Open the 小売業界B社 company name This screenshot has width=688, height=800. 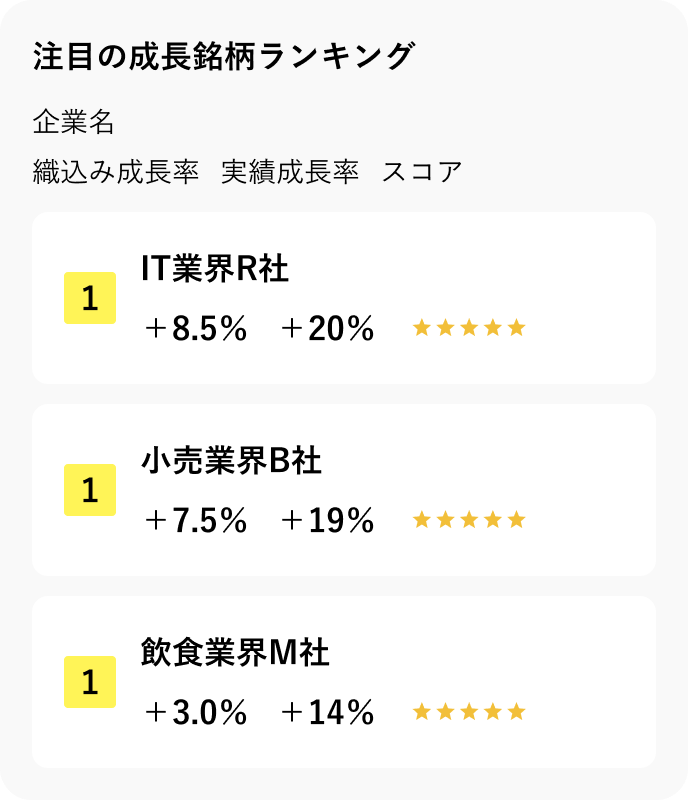(232, 460)
